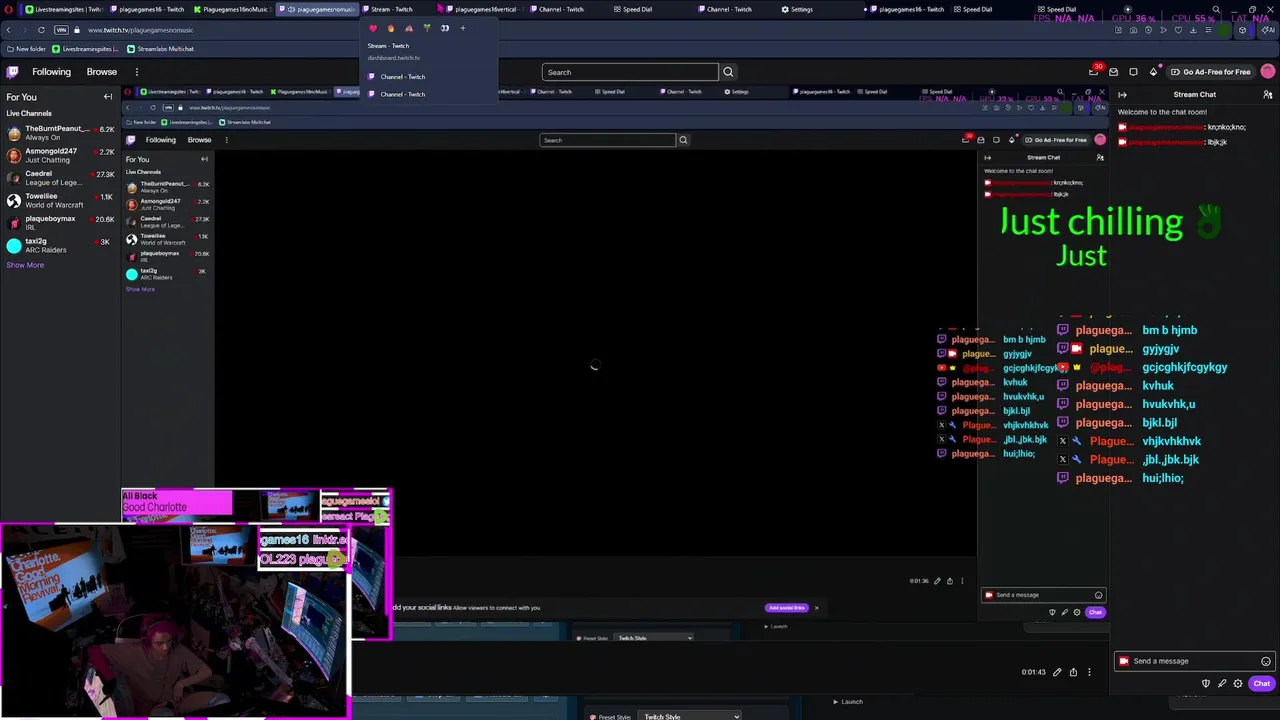Viewport: 1280px width, 720px height.
Task: Open the Livestreamingsites bookmark in bookmarks bar
Action: [85, 49]
